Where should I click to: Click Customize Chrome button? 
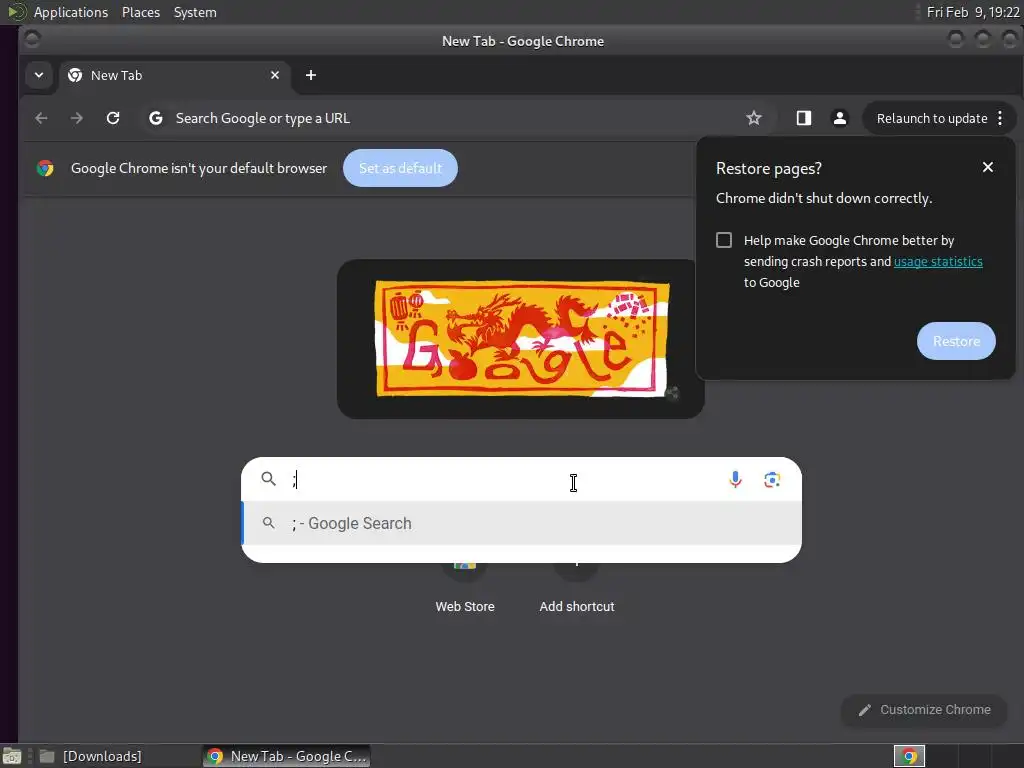[924, 710]
